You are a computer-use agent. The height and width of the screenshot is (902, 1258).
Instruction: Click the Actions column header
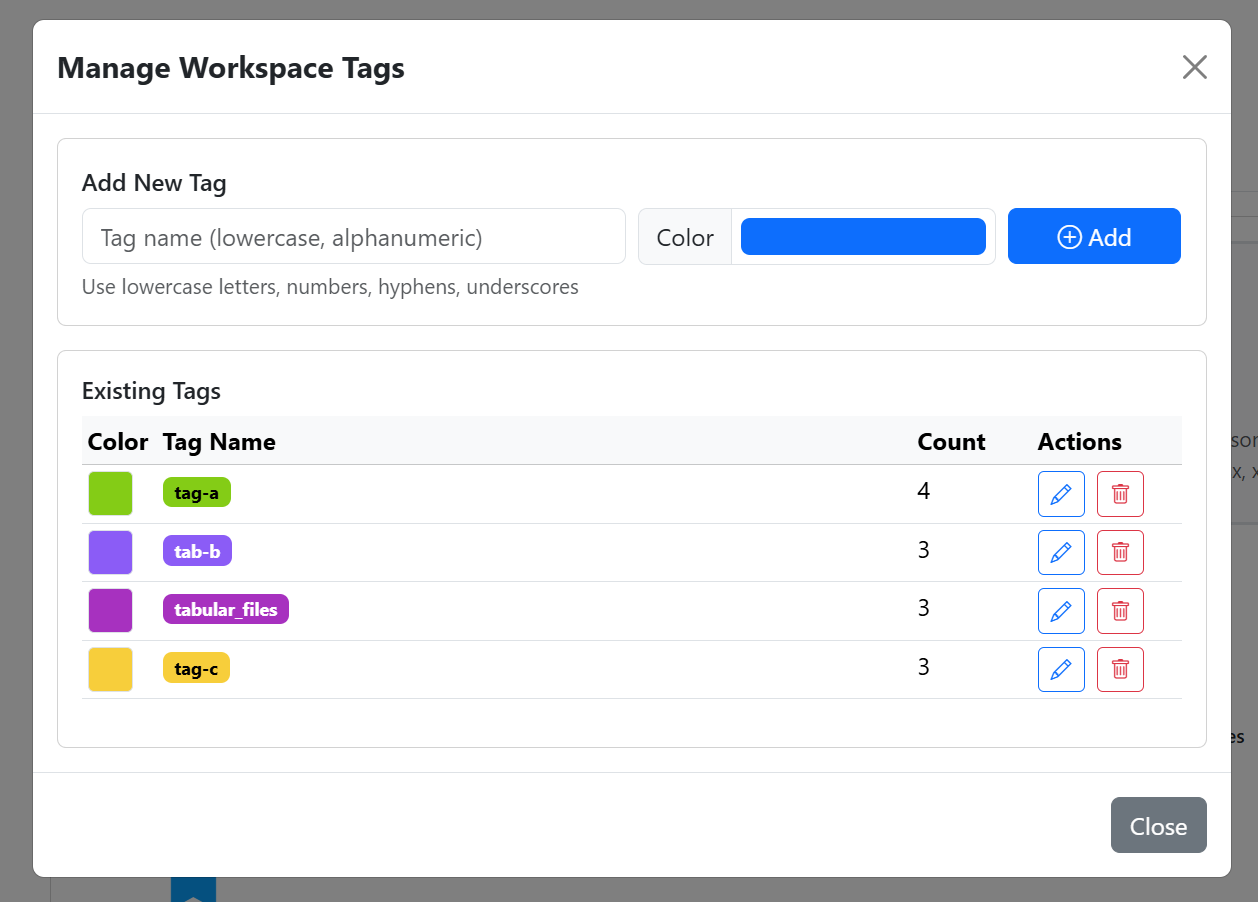1080,441
